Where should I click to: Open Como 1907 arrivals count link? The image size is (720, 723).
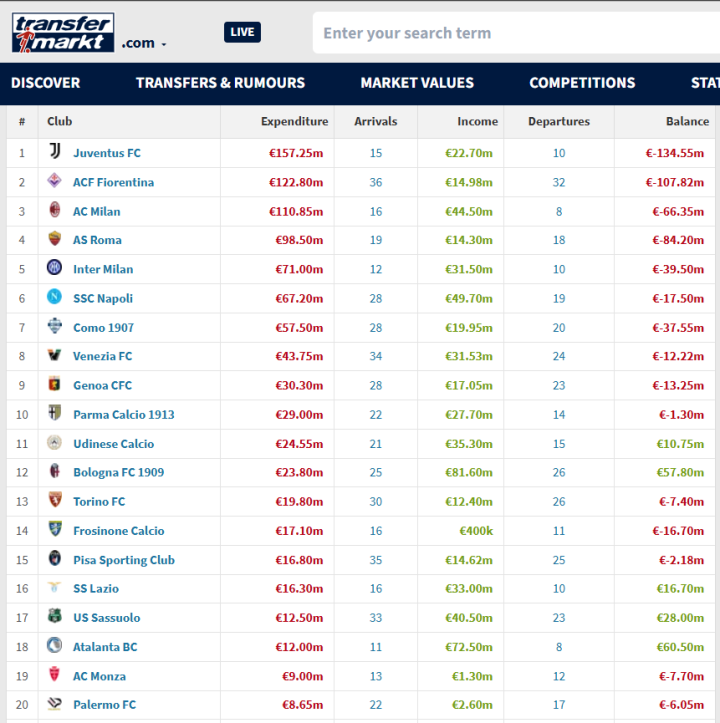(376, 328)
